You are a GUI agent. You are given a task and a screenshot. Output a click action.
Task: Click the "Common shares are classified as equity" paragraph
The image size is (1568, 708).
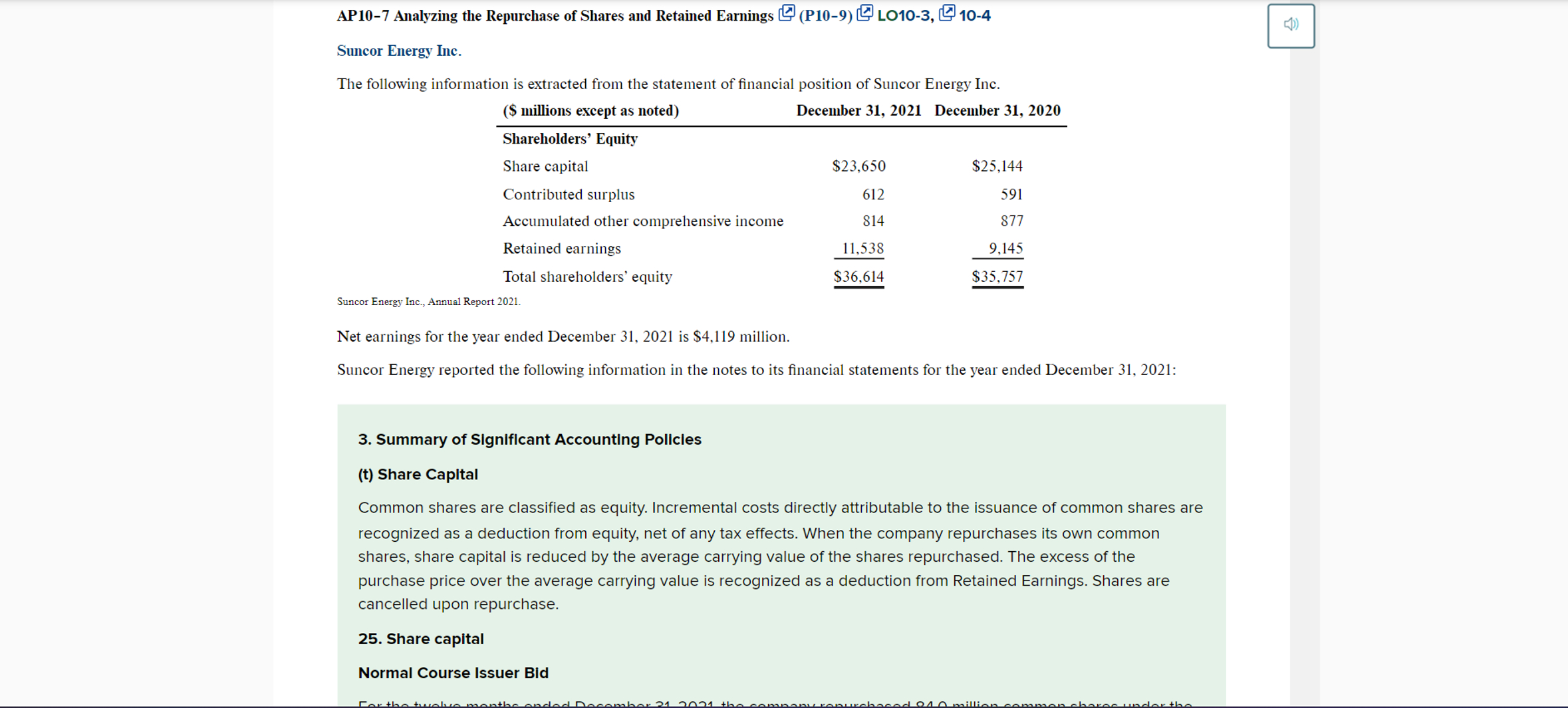point(780,556)
